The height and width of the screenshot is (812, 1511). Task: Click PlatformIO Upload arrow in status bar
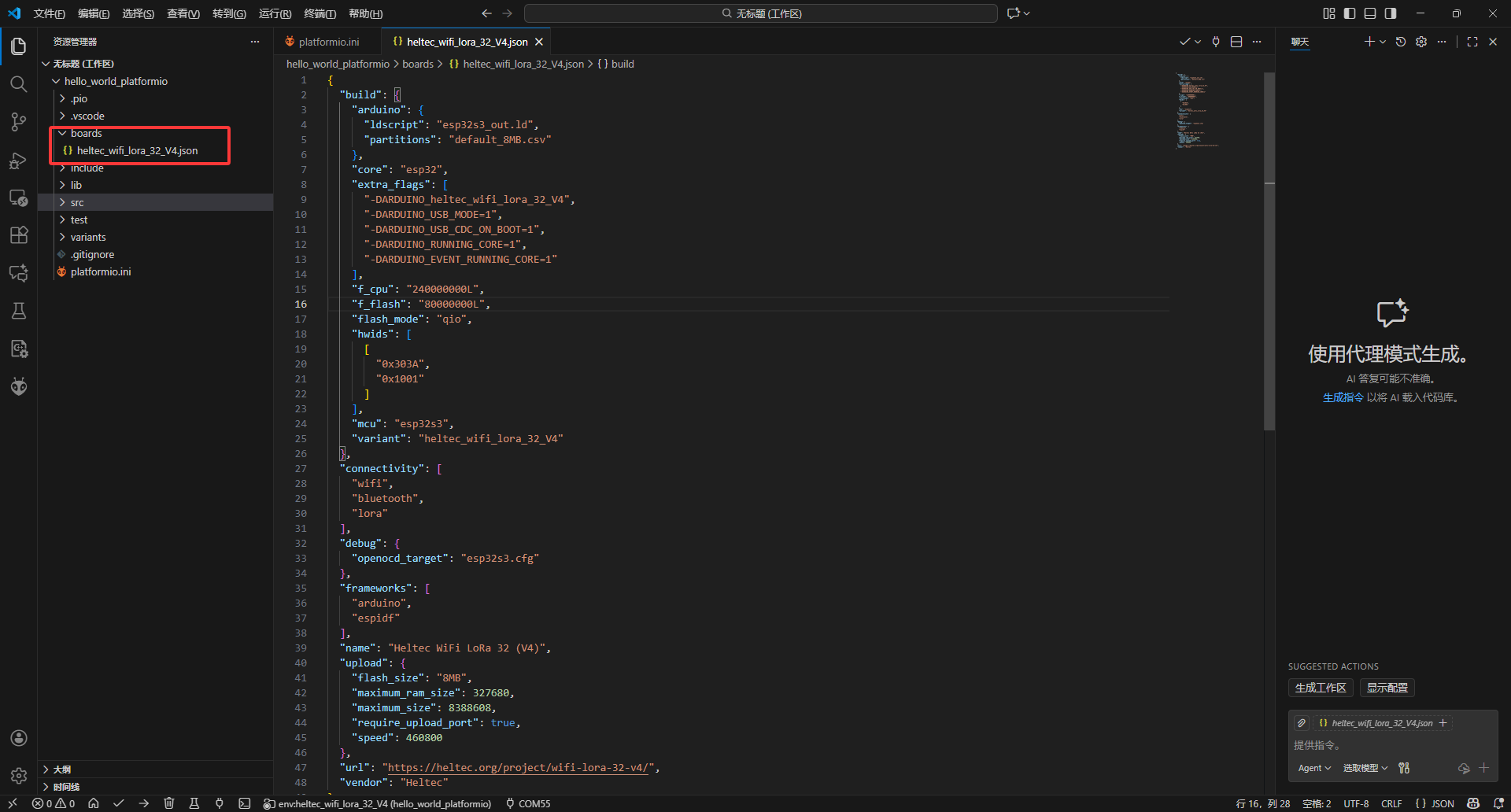(143, 803)
